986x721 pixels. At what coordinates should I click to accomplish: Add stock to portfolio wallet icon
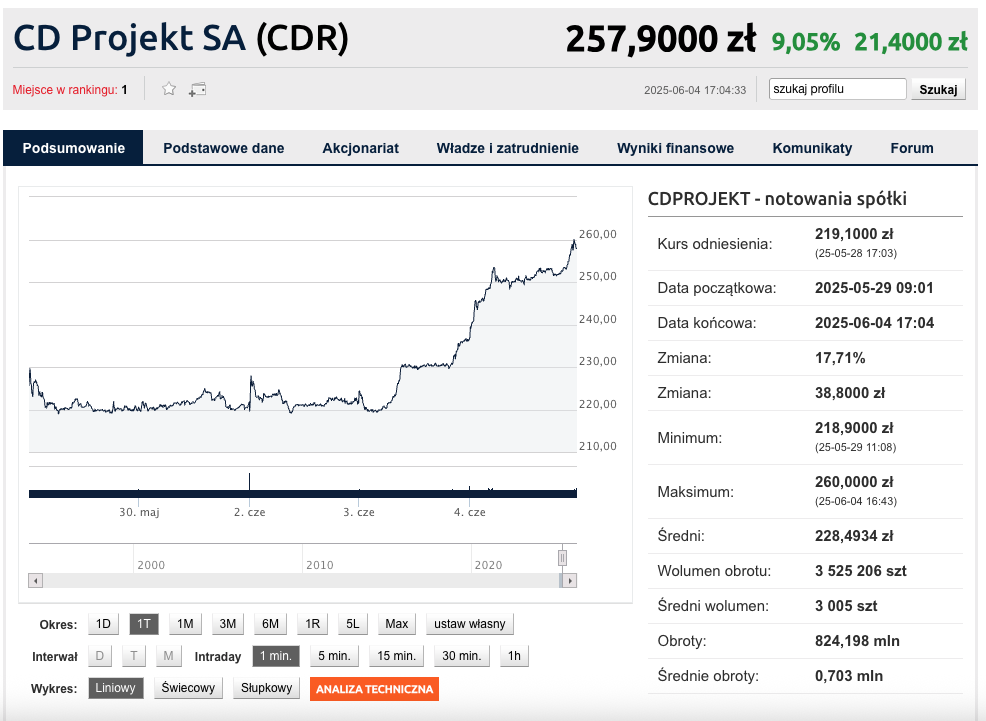click(197, 89)
